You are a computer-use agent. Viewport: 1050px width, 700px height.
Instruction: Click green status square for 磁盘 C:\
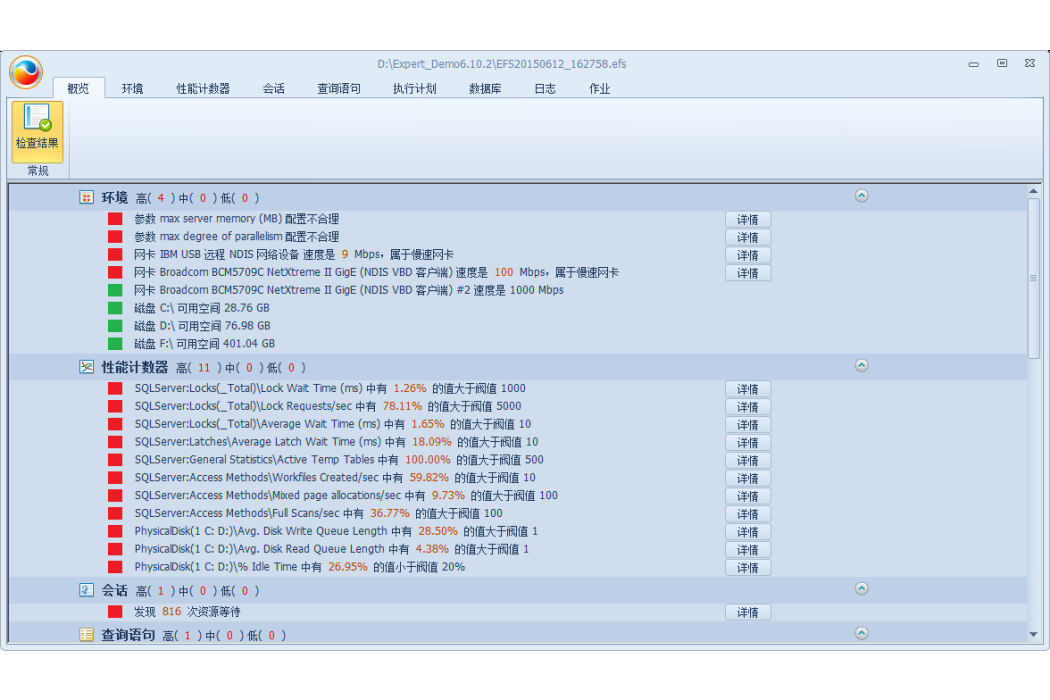[115, 308]
